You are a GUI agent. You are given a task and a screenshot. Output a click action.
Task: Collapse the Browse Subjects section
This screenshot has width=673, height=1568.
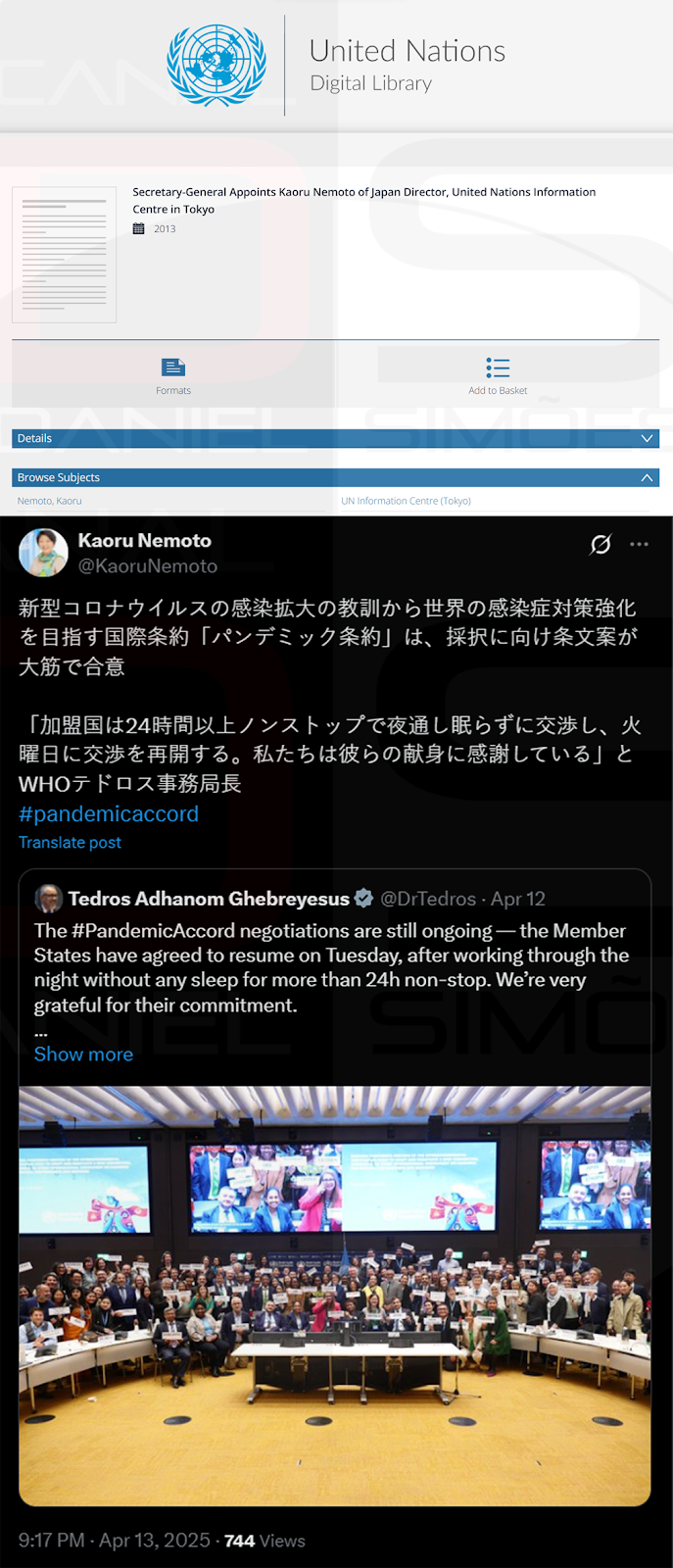(647, 477)
